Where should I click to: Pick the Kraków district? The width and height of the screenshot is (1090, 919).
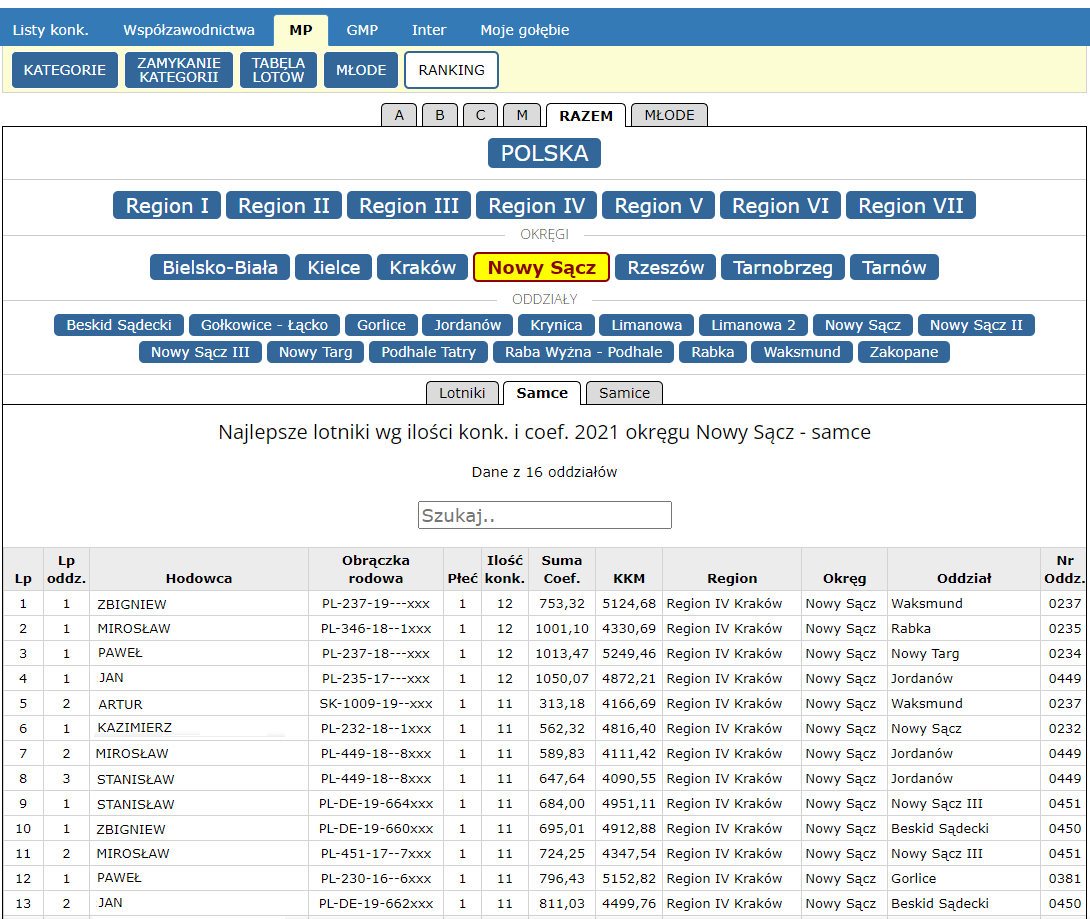(423, 267)
